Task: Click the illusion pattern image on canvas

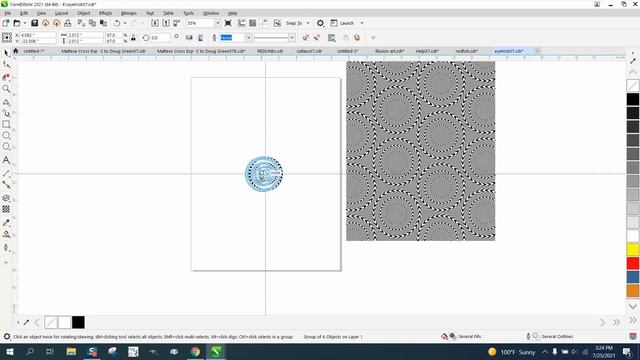Action: 420,151
